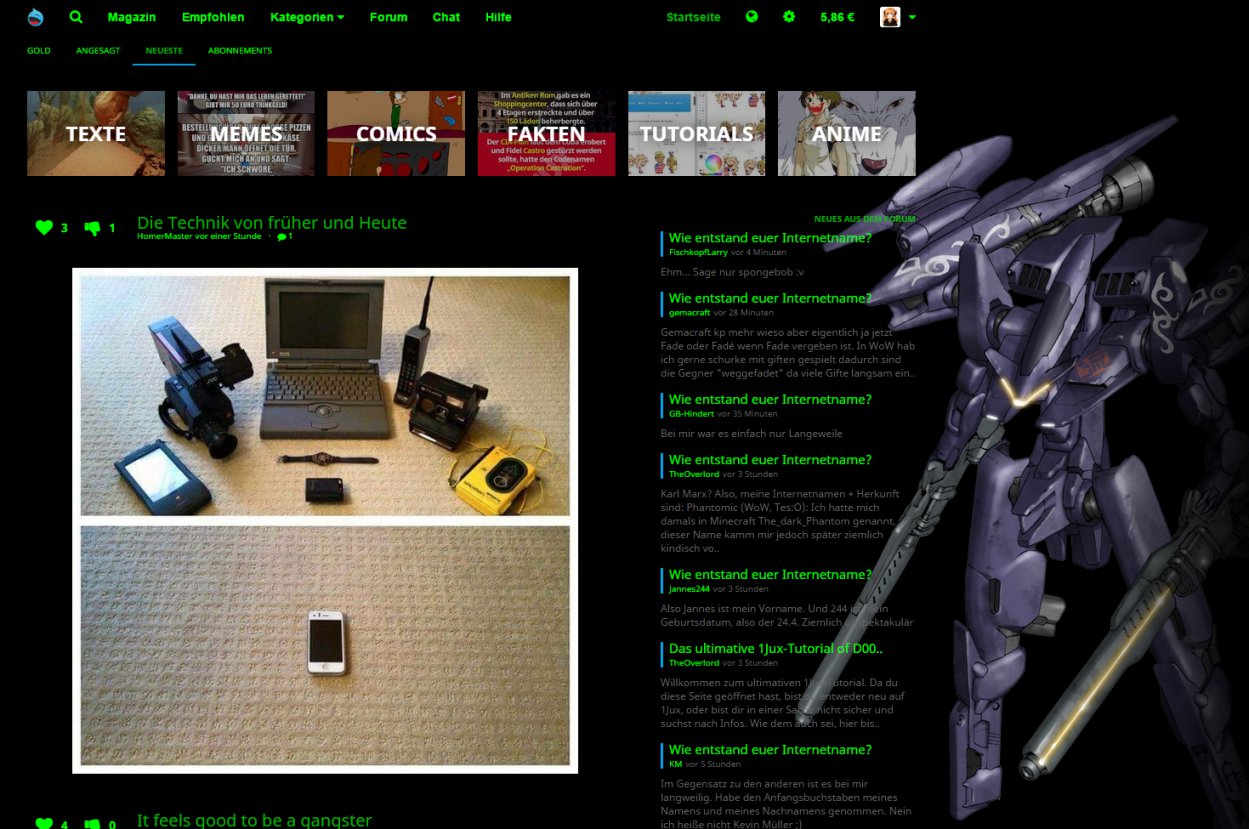The height and width of the screenshot is (829, 1249).
Task: Go to the Forum page
Action: pyautogui.click(x=388, y=17)
